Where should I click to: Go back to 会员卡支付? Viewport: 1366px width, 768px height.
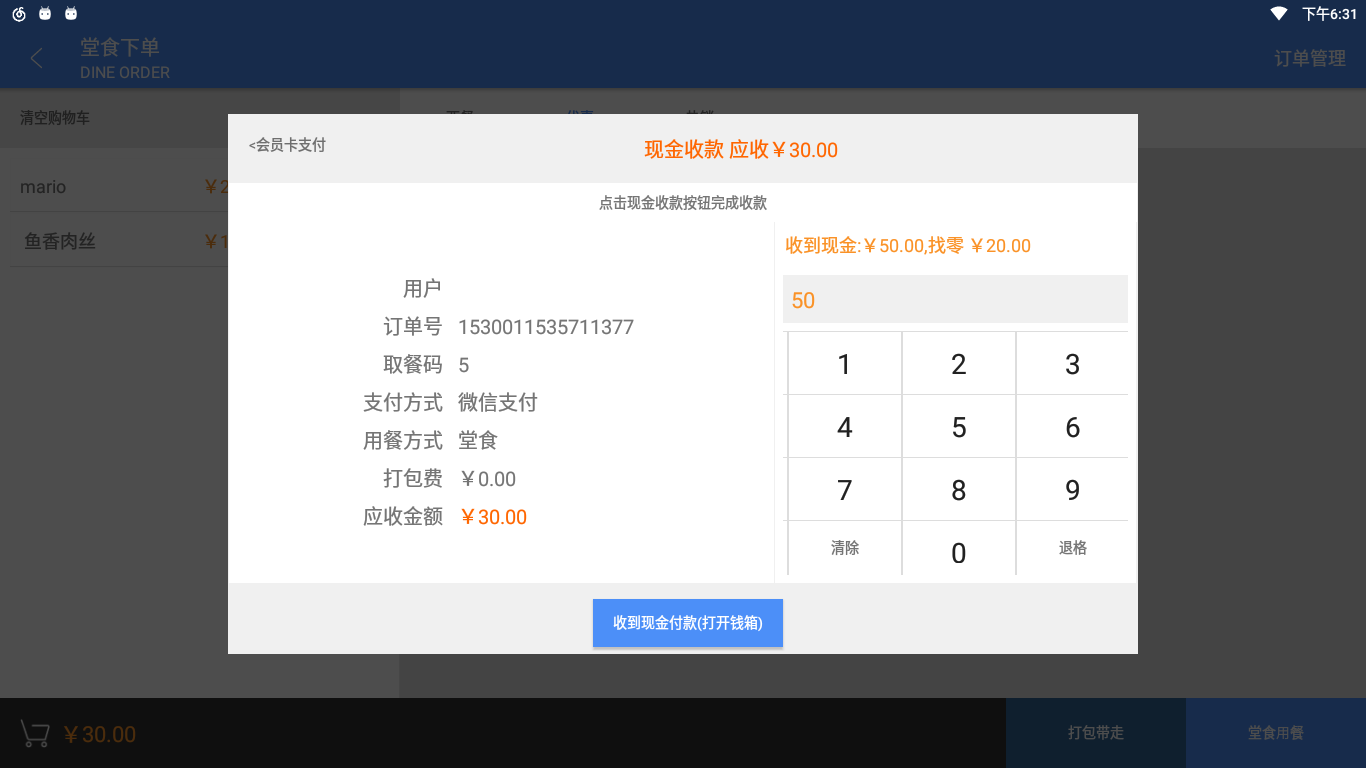point(288,145)
